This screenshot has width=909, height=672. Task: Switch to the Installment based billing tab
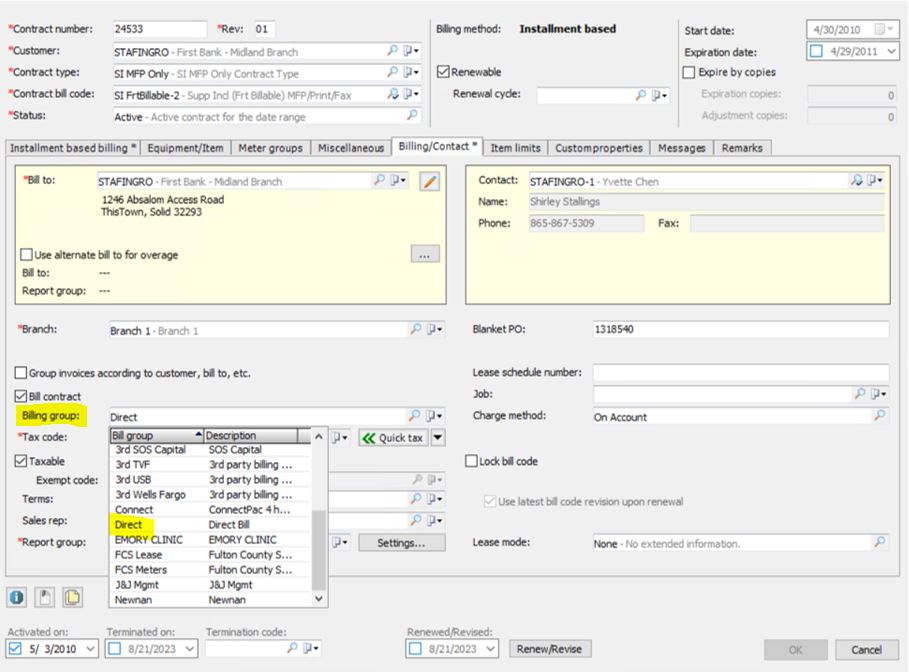pos(73,148)
